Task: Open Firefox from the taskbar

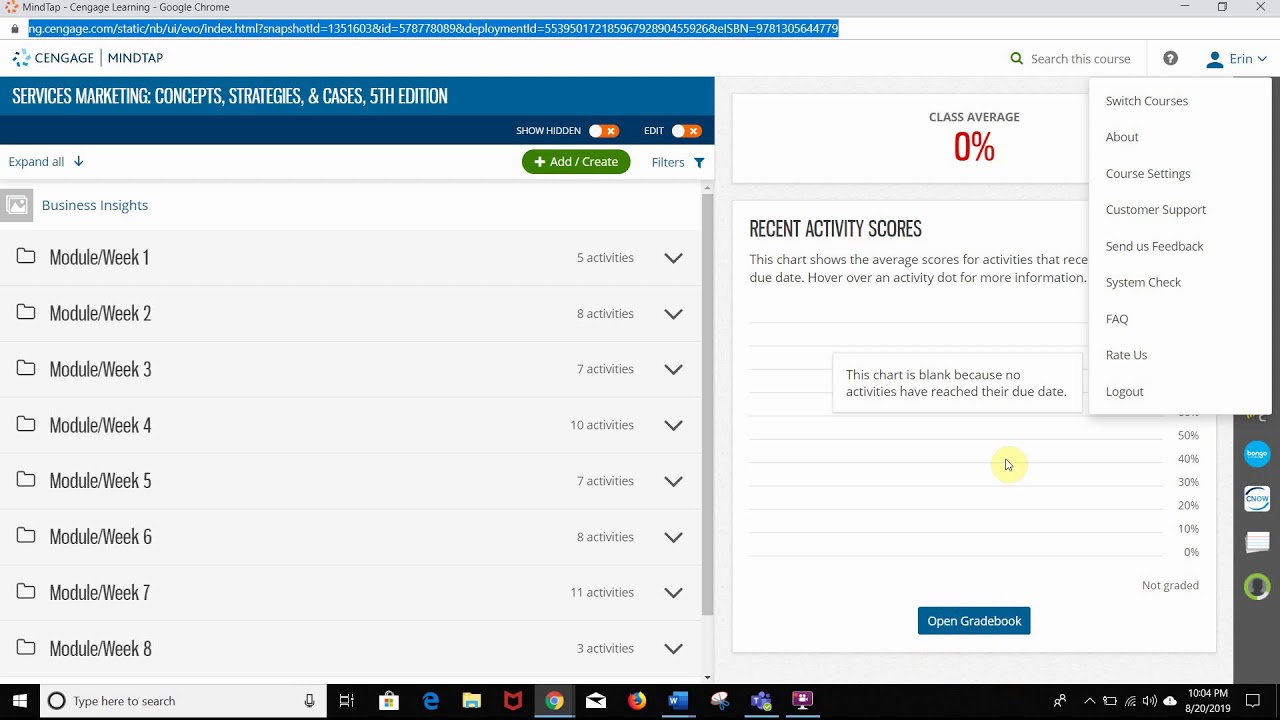Action: [637, 701]
